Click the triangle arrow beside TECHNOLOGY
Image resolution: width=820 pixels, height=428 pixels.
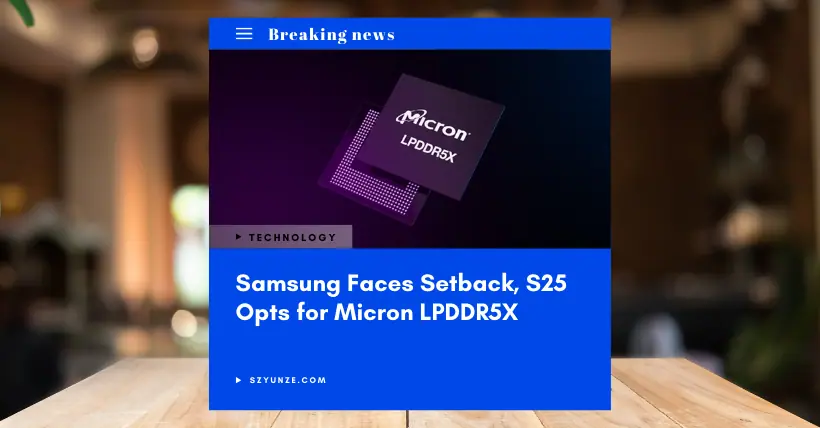pyautogui.click(x=238, y=237)
